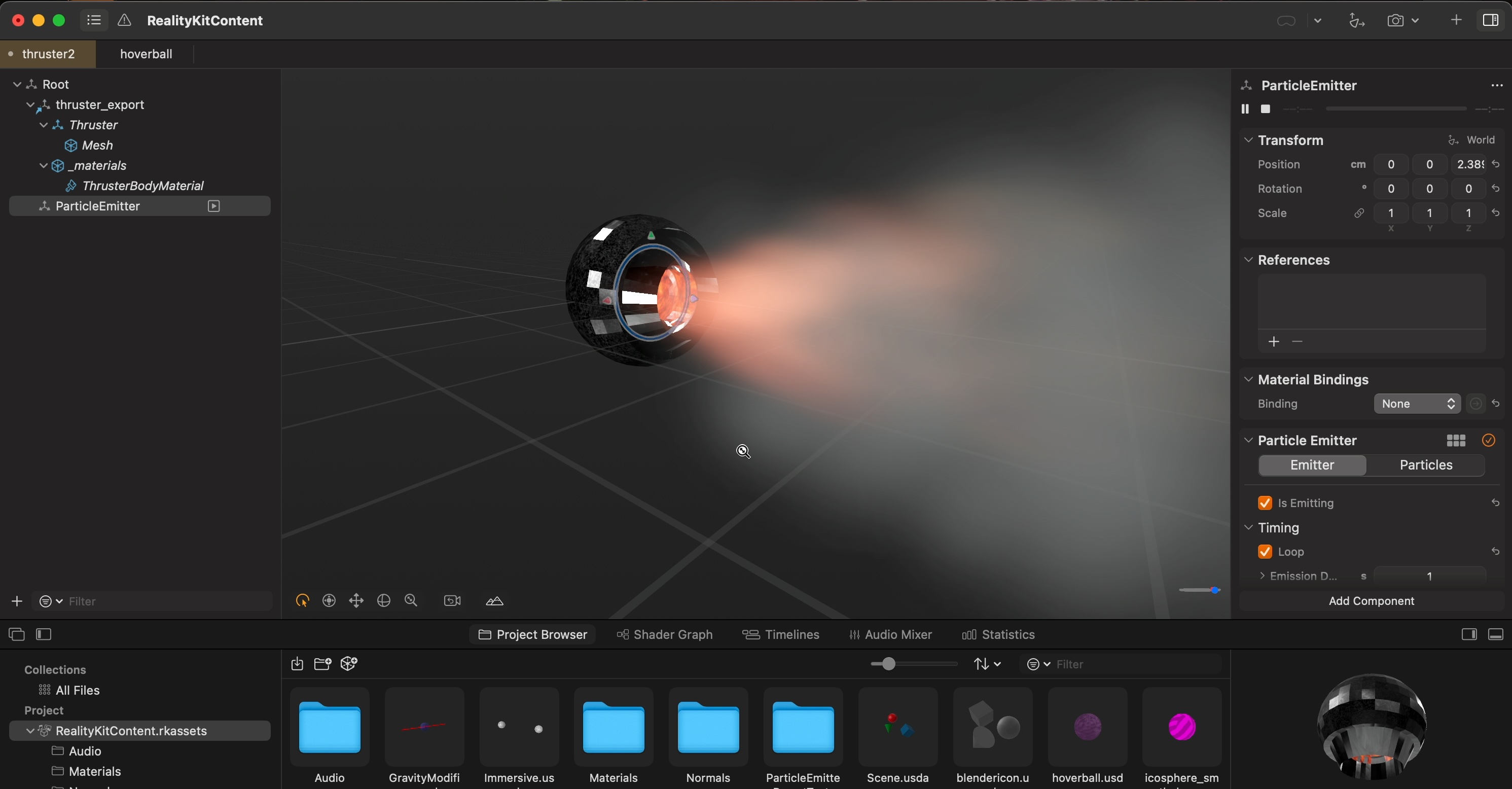Uncheck the Is Emitting checkbox
Image resolution: width=1512 pixels, height=789 pixels.
[1265, 503]
